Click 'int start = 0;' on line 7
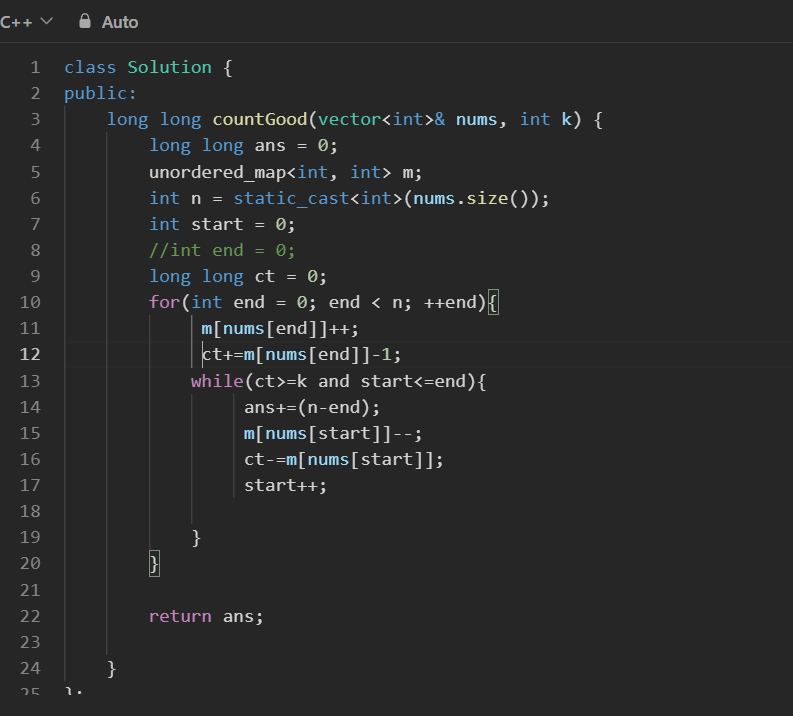The height and width of the screenshot is (716, 793). pos(222,224)
